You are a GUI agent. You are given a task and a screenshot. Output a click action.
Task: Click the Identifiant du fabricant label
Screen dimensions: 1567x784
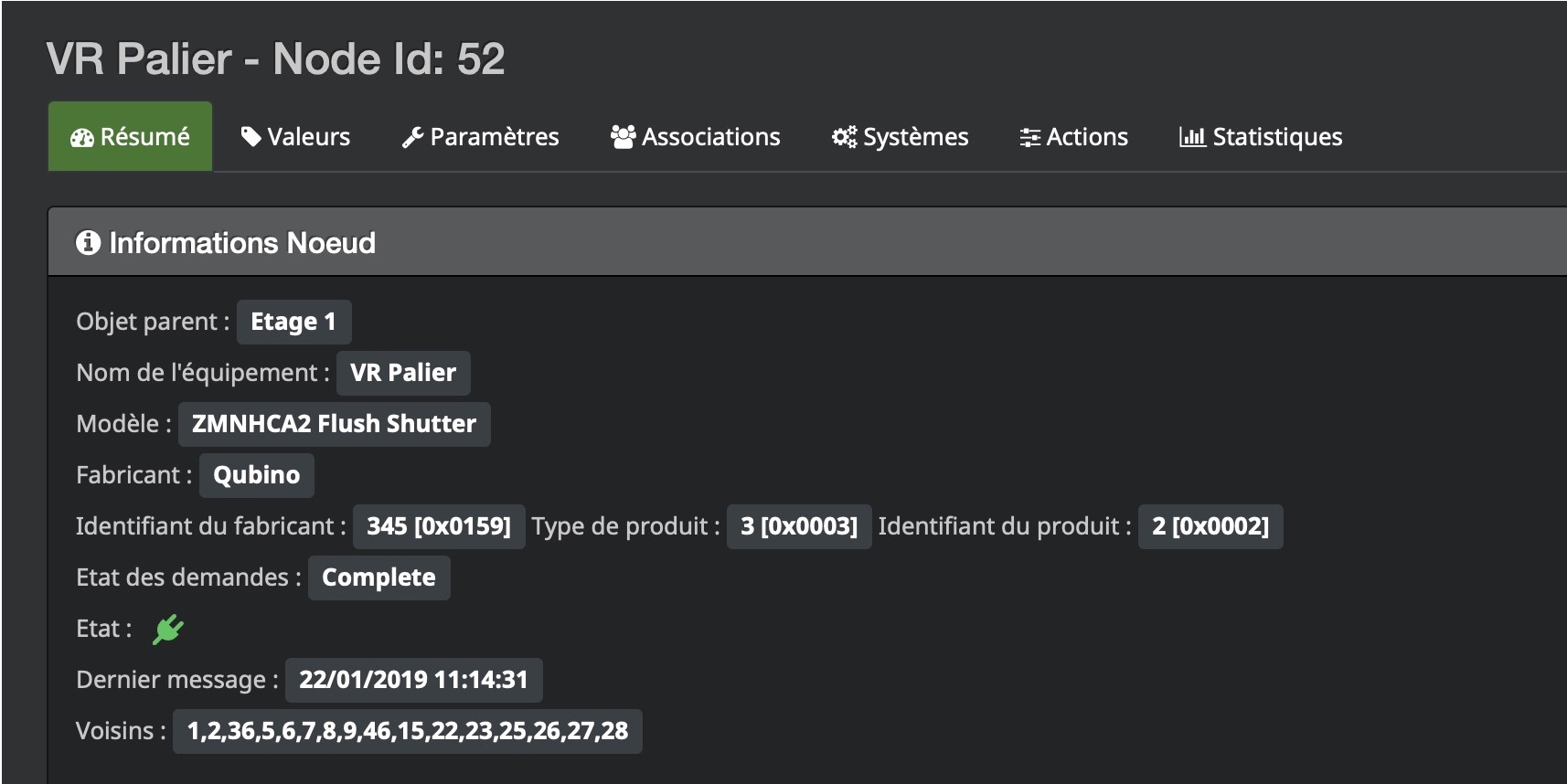pos(211,526)
